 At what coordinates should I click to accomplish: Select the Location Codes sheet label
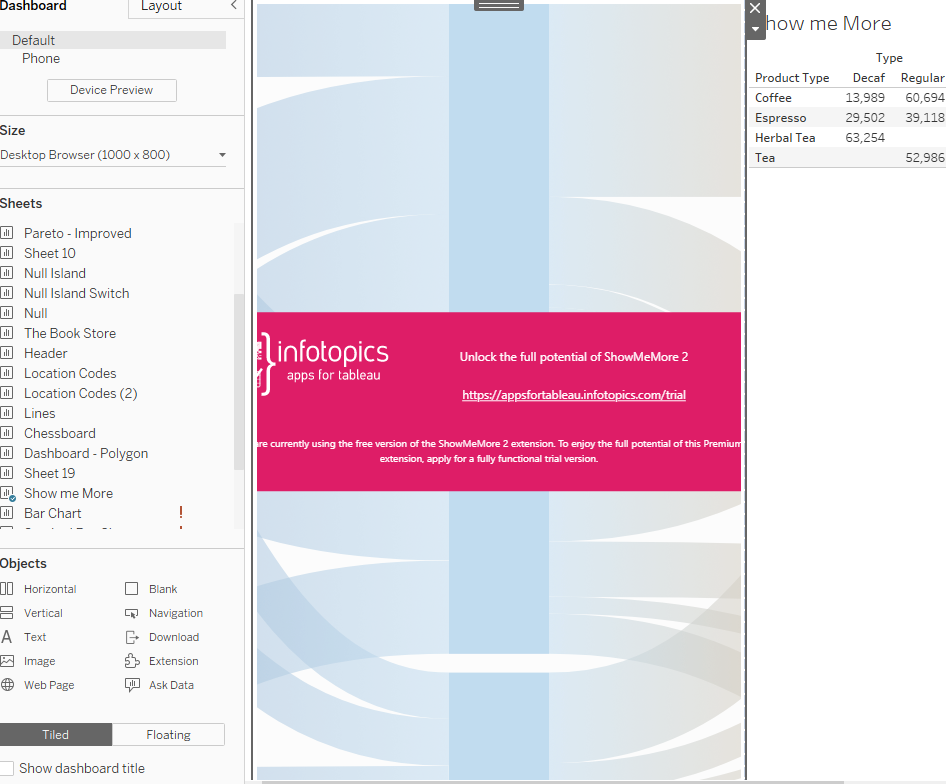[x=70, y=373]
